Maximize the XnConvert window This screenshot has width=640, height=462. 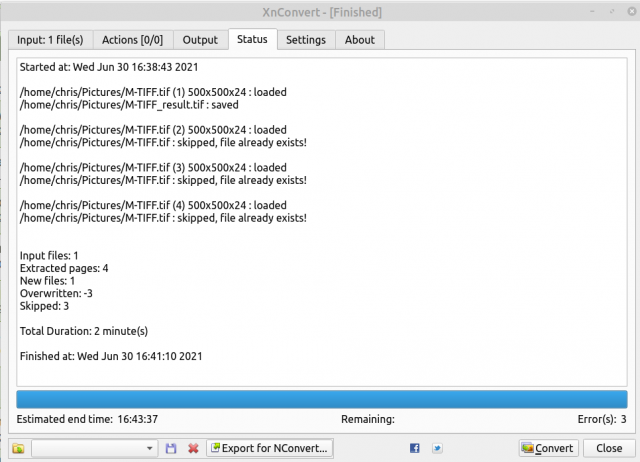click(612, 11)
